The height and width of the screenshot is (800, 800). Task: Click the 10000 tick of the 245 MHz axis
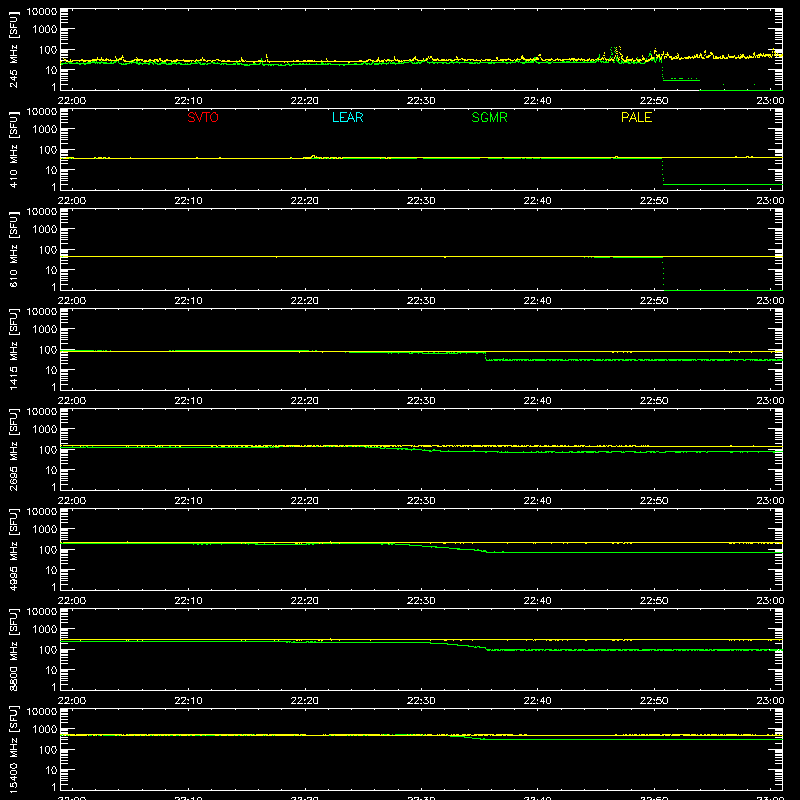42,12
